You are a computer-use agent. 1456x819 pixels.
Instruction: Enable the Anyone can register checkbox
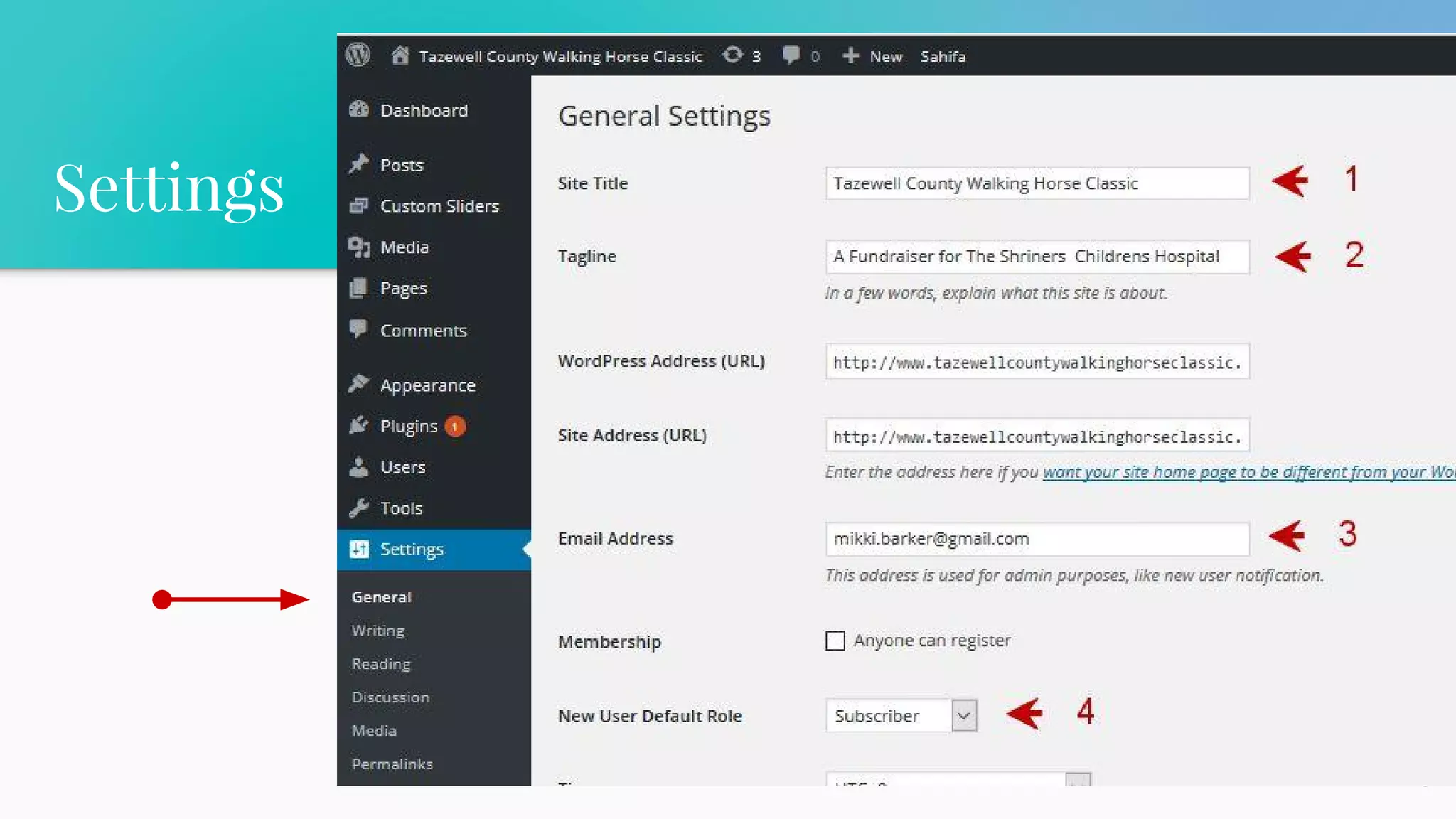pyautogui.click(x=835, y=641)
